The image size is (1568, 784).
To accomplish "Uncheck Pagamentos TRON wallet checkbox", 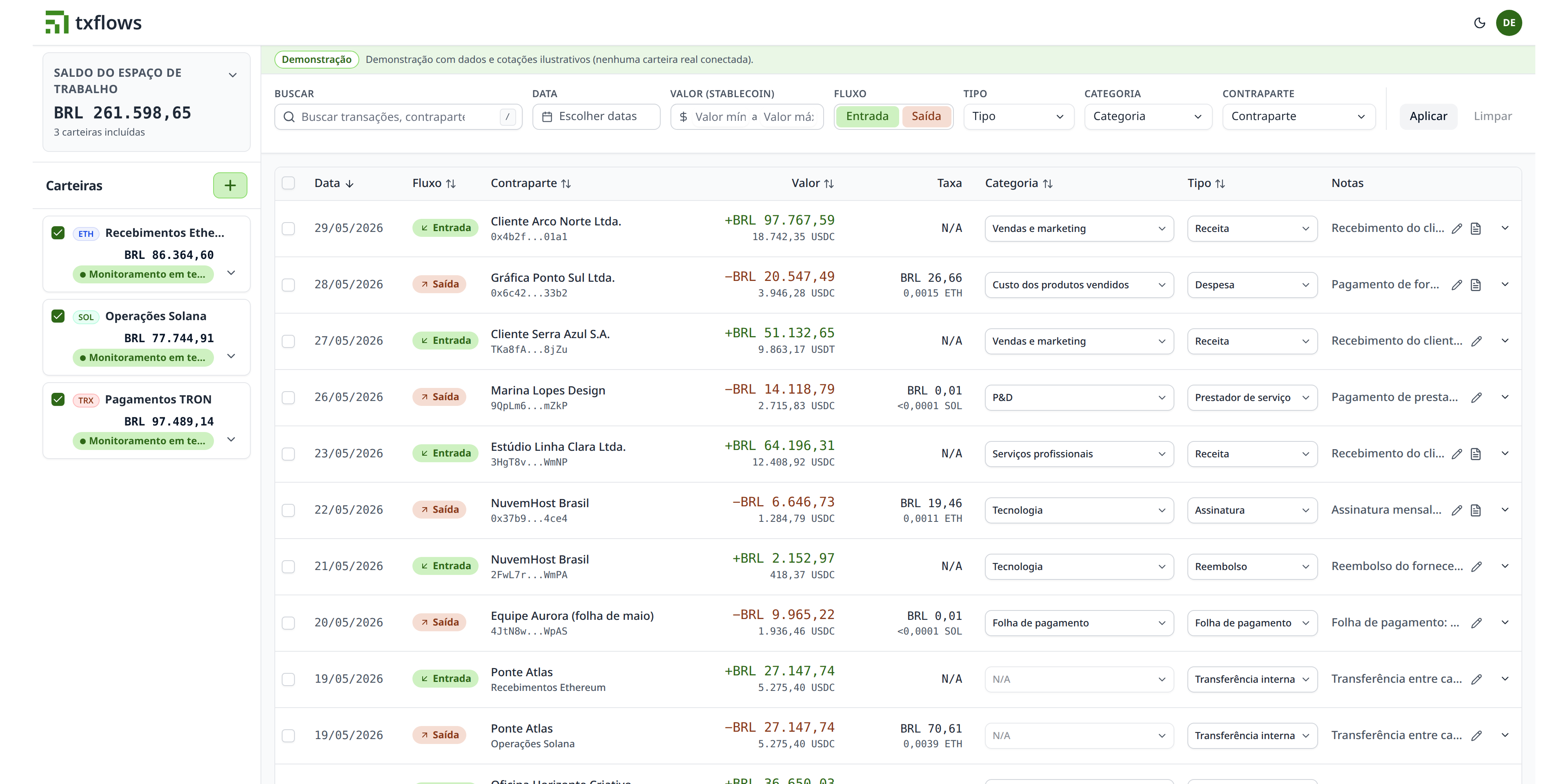I will pos(58,399).
